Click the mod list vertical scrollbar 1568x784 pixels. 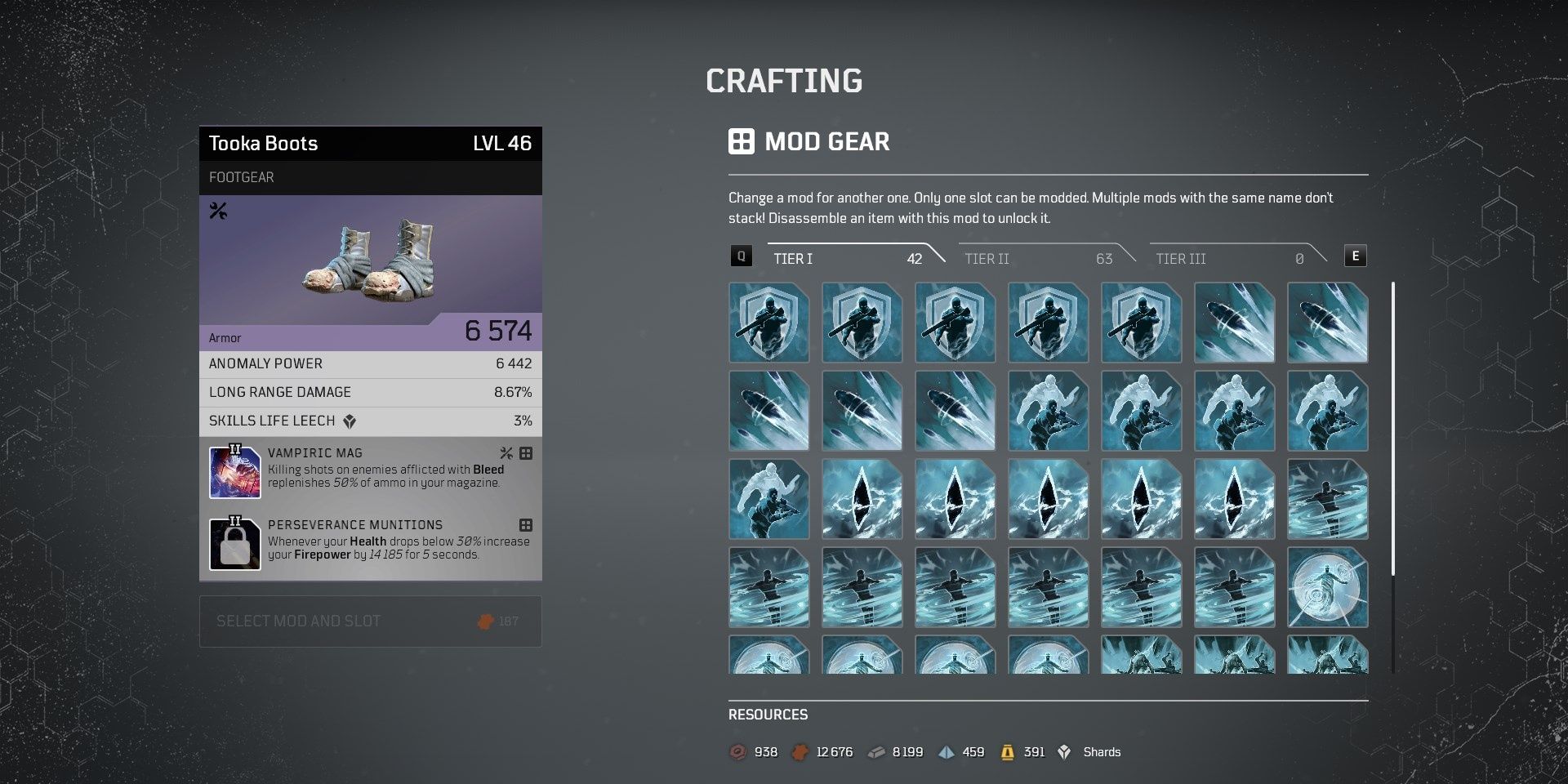[x=1392, y=429]
